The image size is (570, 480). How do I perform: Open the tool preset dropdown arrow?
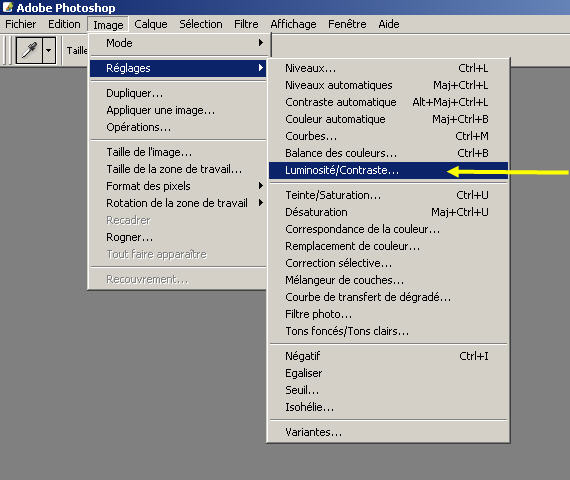[x=49, y=50]
